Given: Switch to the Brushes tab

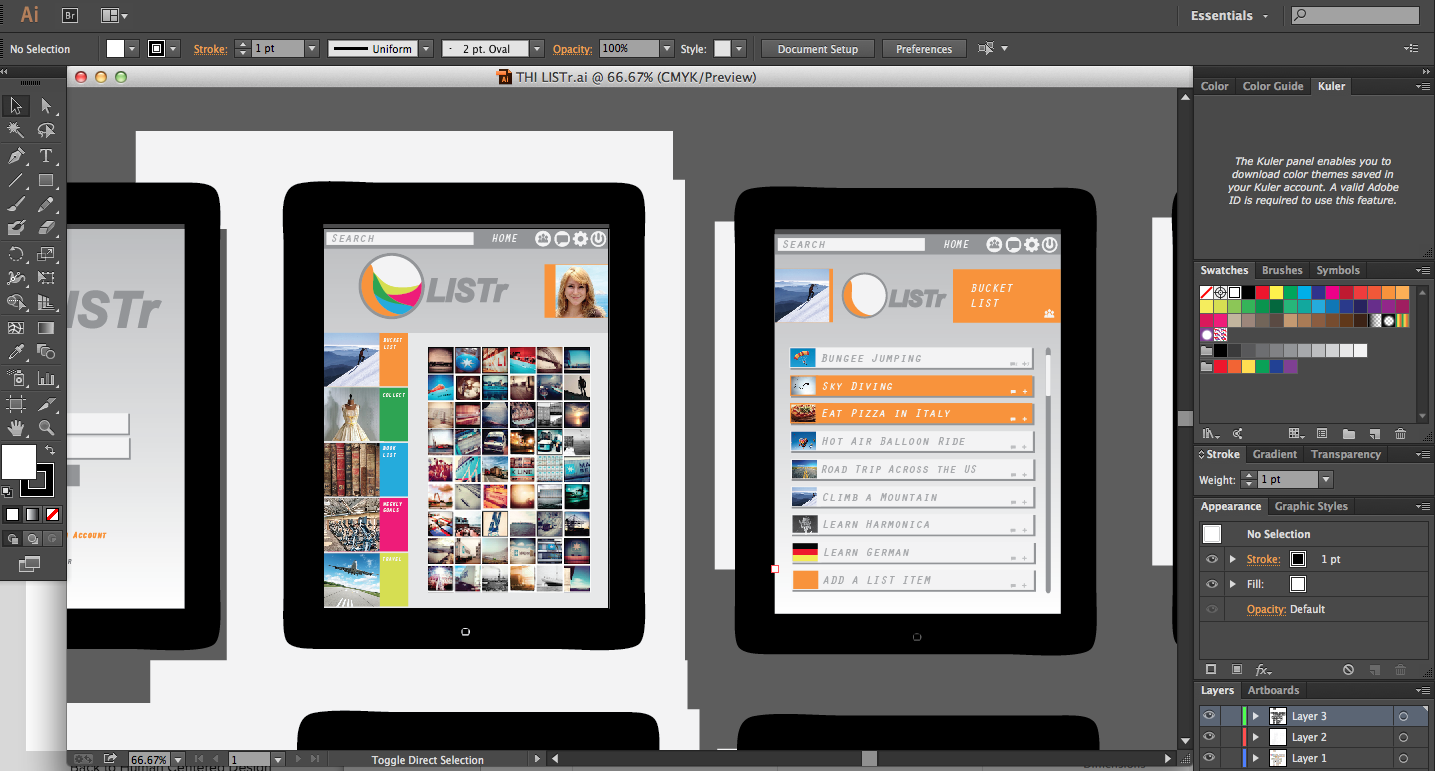Looking at the screenshot, I should [x=1282, y=270].
